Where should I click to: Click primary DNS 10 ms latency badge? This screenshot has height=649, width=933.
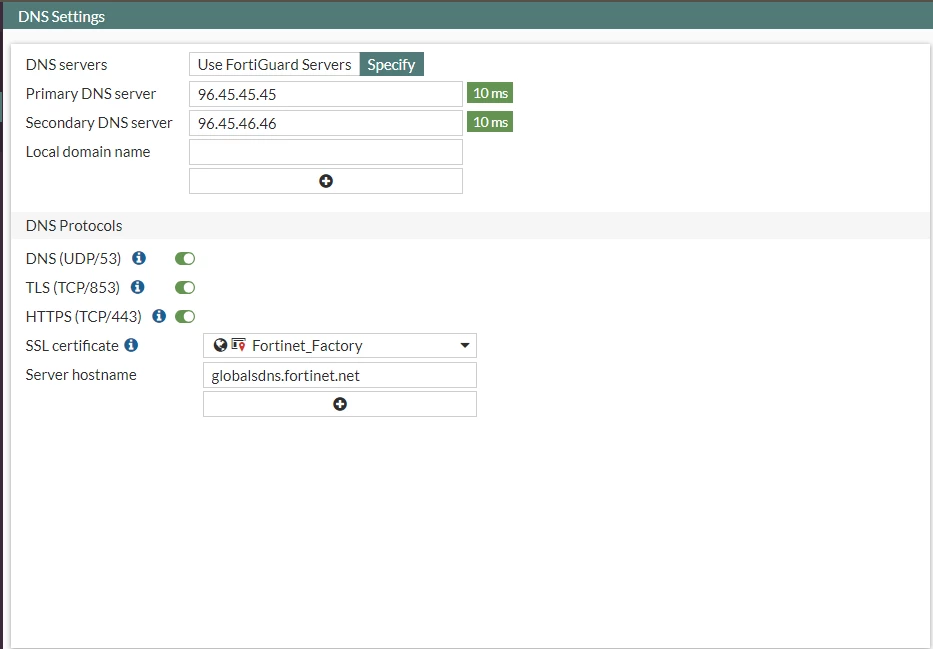pyautogui.click(x=490, y=93)
